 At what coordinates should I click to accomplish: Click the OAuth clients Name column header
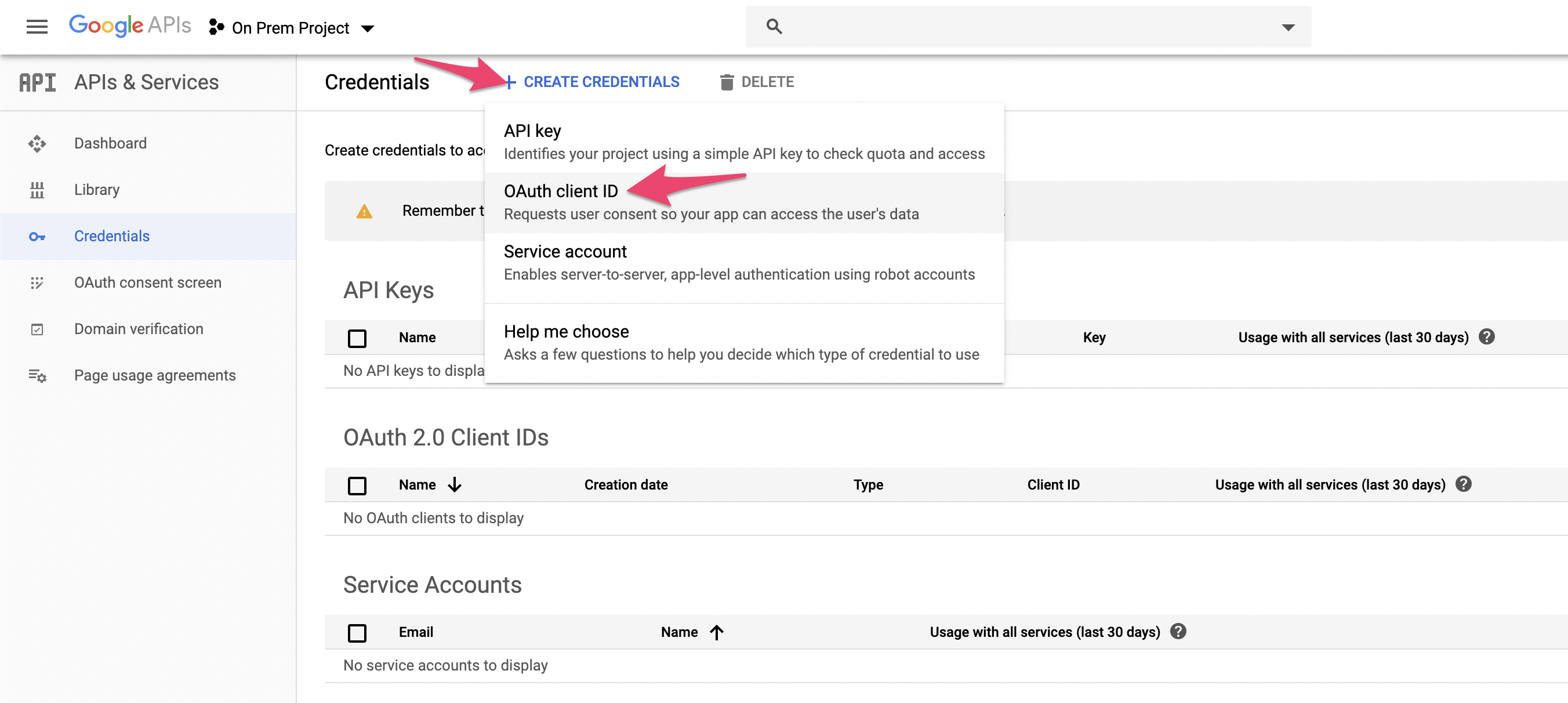pyautogui.click(x=417, y=485)
